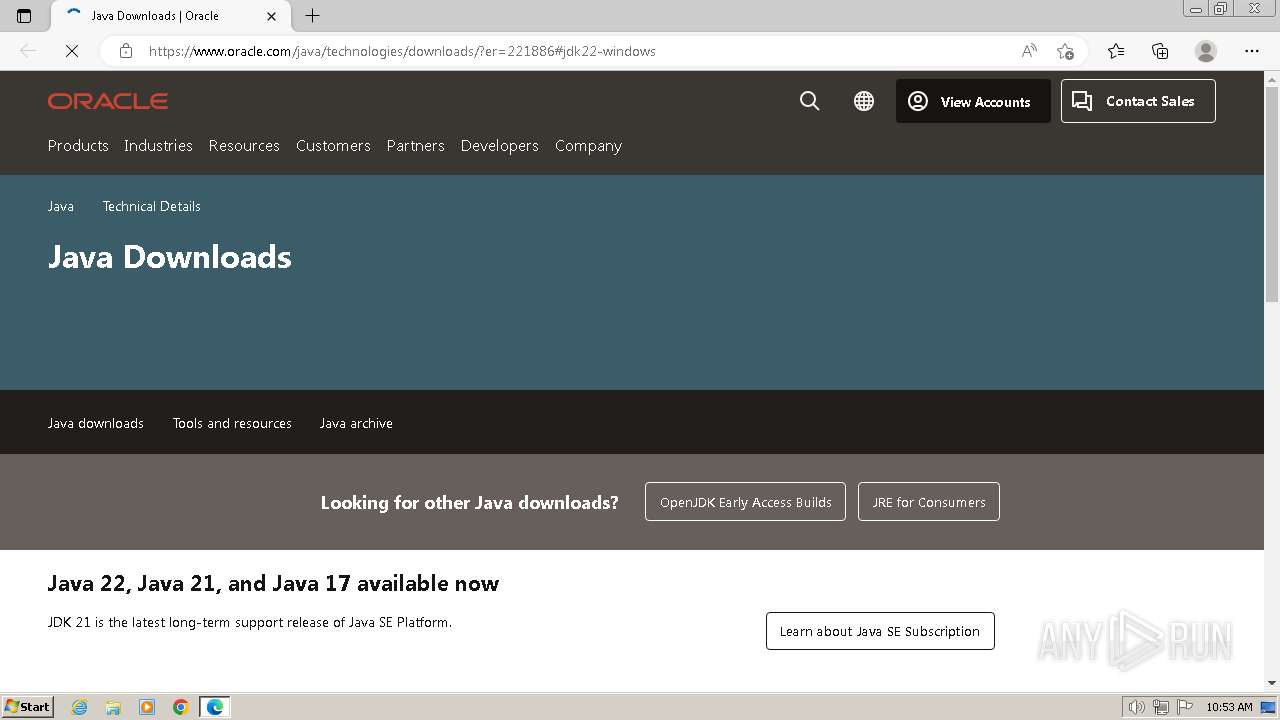1280x720 pixels.
Task: Open the Settings and more ellipsis menu
Action: 1252,51
